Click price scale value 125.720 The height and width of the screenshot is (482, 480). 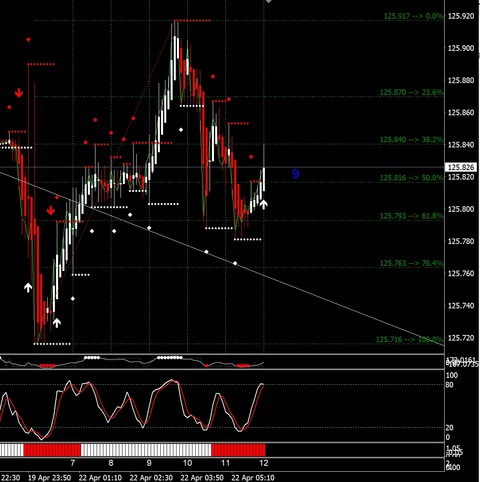click(461, 338)
